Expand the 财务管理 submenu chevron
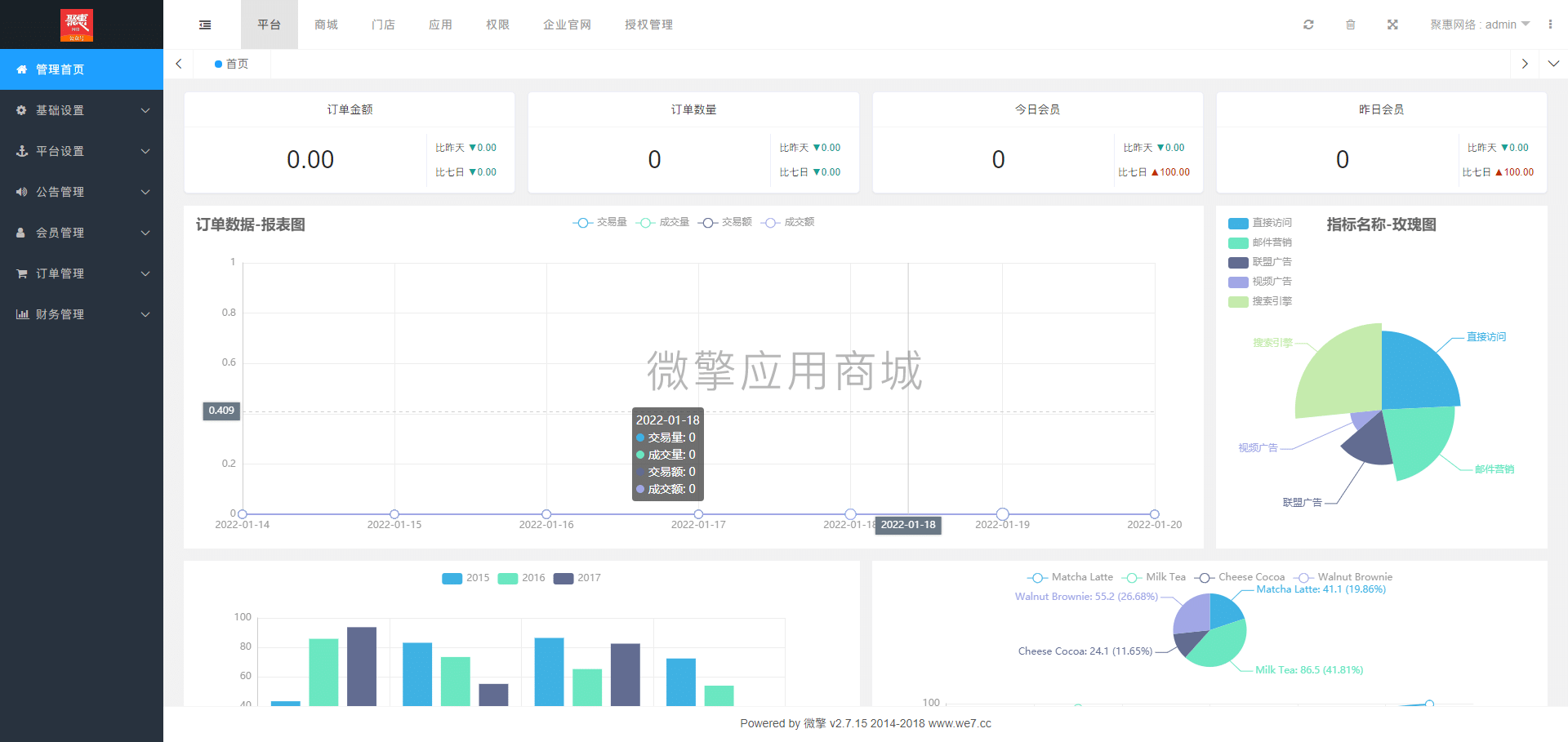1568x742 pixels. pyautogui.click(x=145, y=314)
